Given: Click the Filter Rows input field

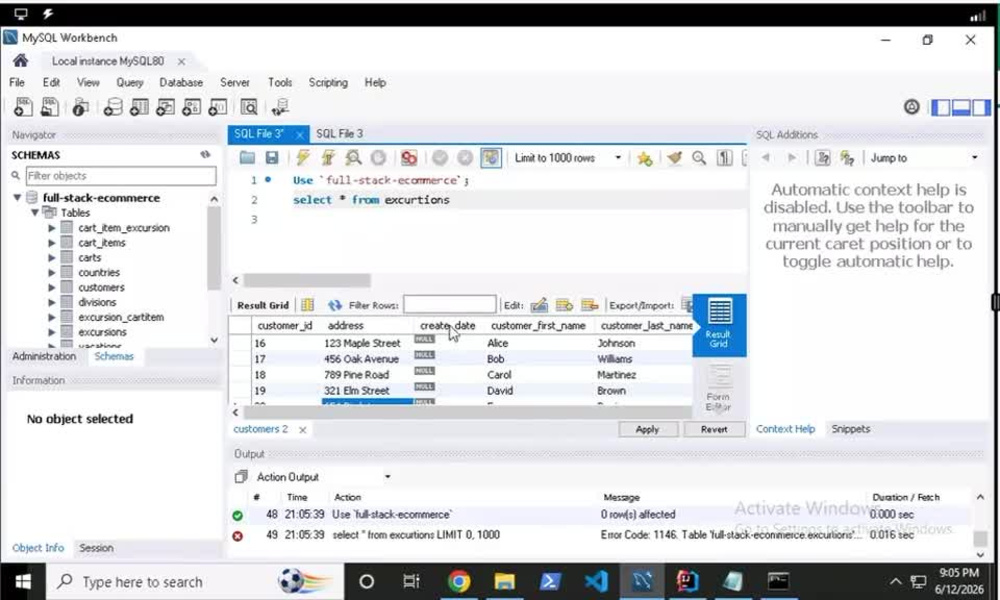Looking at the screenshot, I should tap(450, 305).
